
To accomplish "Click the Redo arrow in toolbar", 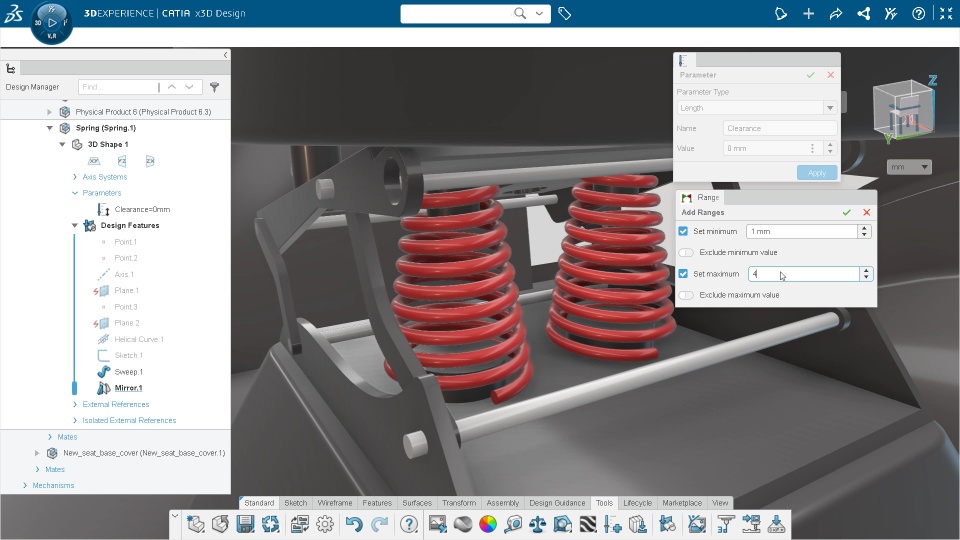I will [380, 524].
